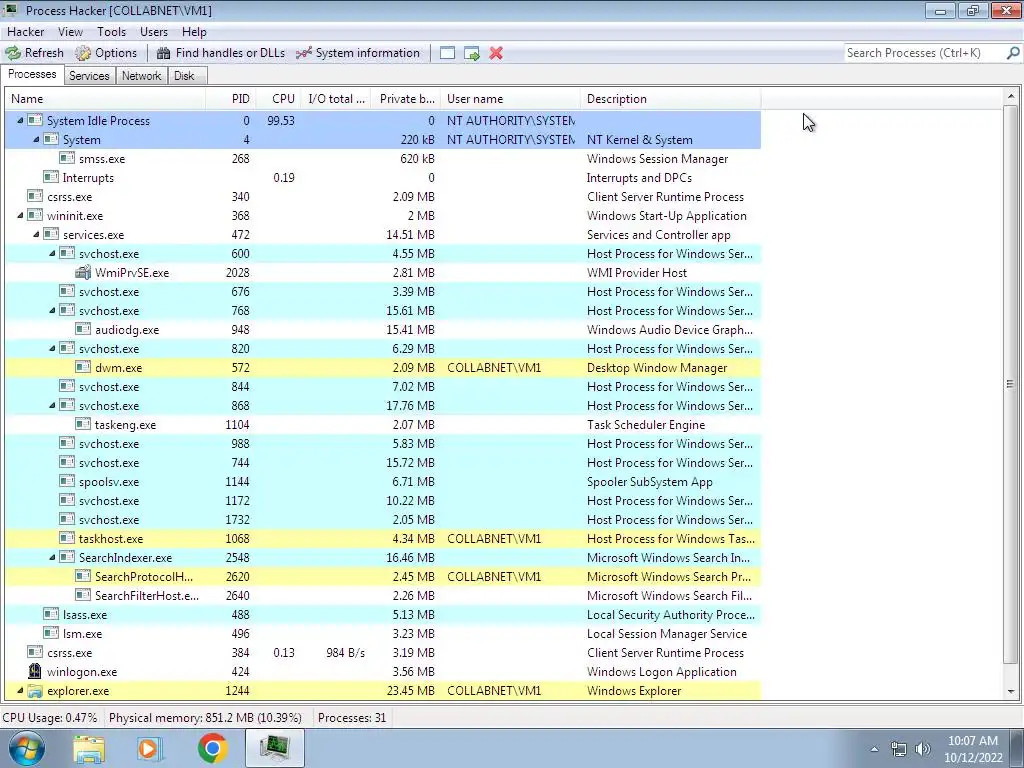
Task: Launch Google Chrome from the taskbar
Action: [212, 748]
